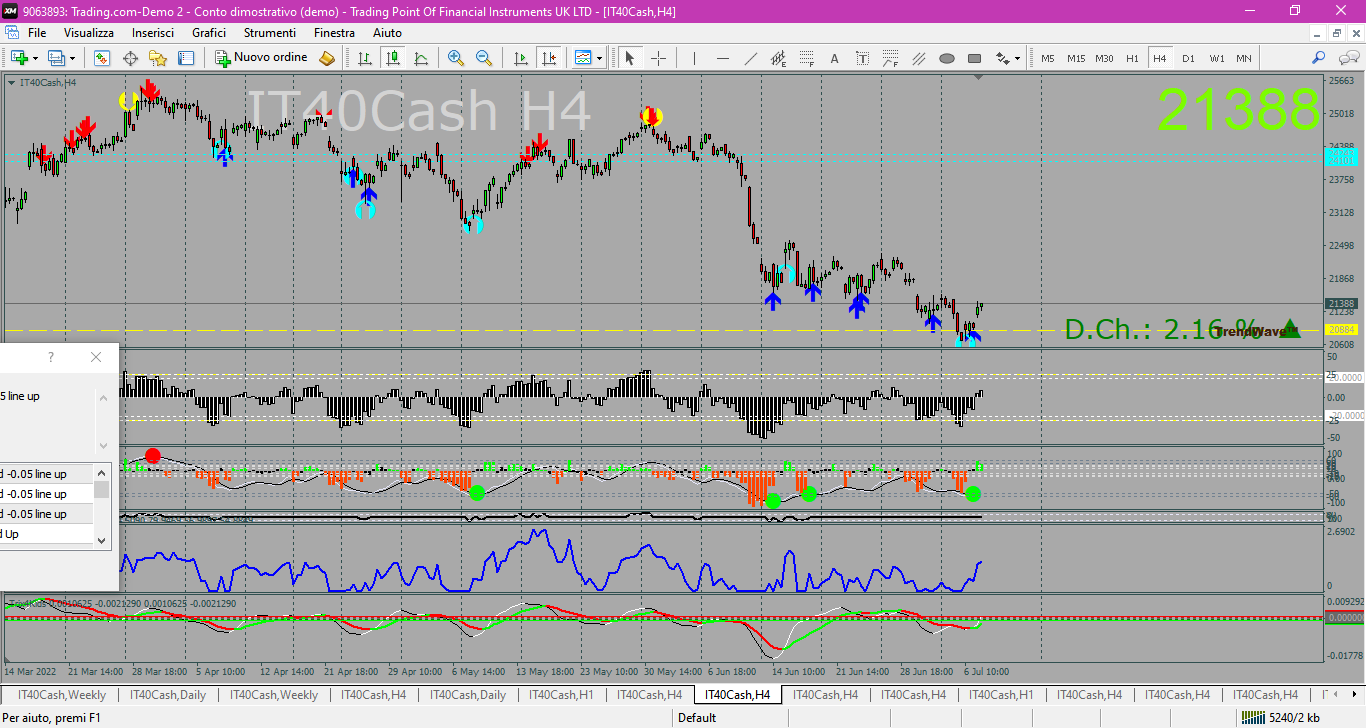Click alert list scrollbar down arrow
The image size is (1366, 728).
pos(101,540)
